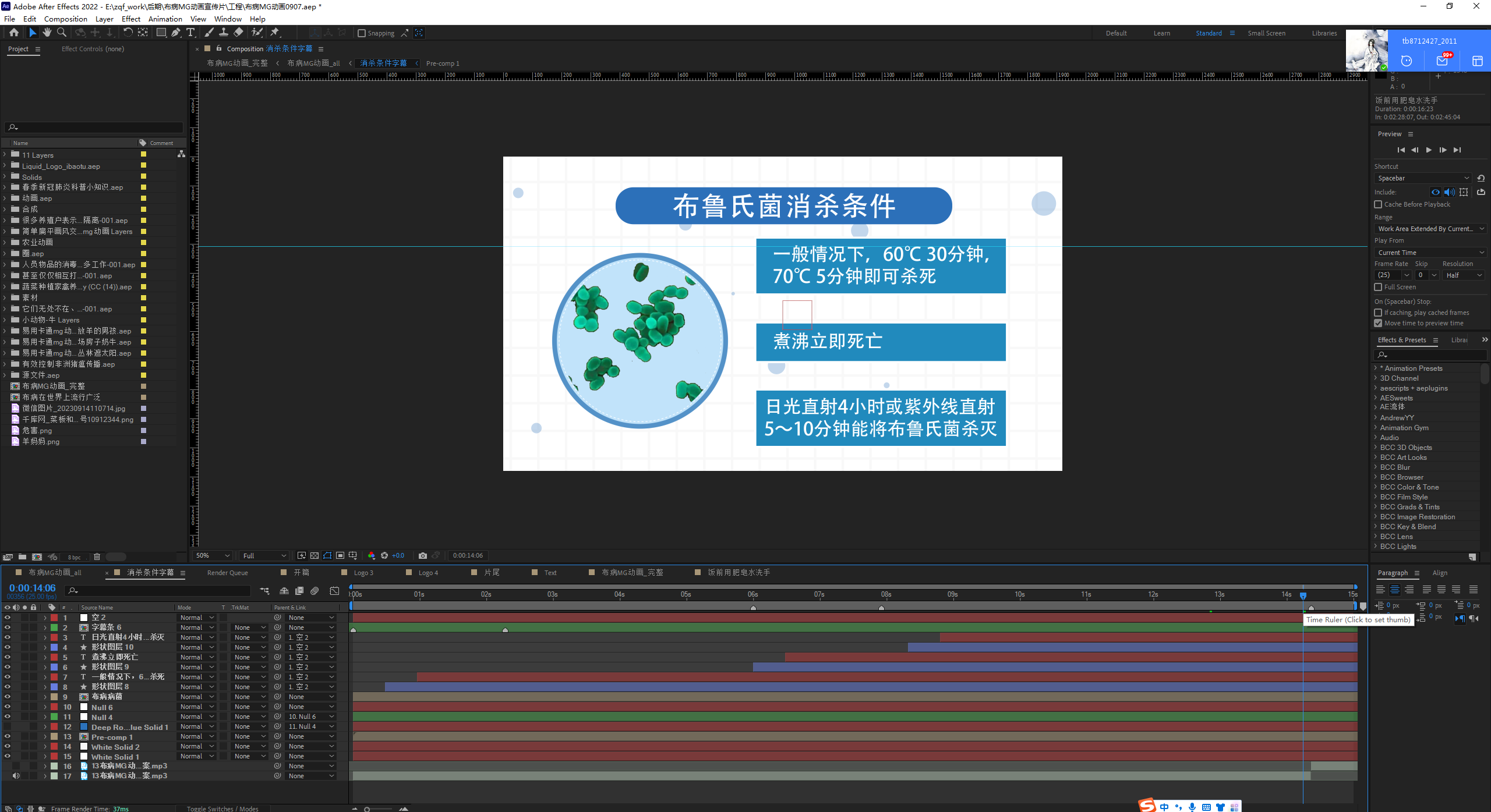Switch to Render Queue tab
1491x812 pixels.
tap(228, 573)
